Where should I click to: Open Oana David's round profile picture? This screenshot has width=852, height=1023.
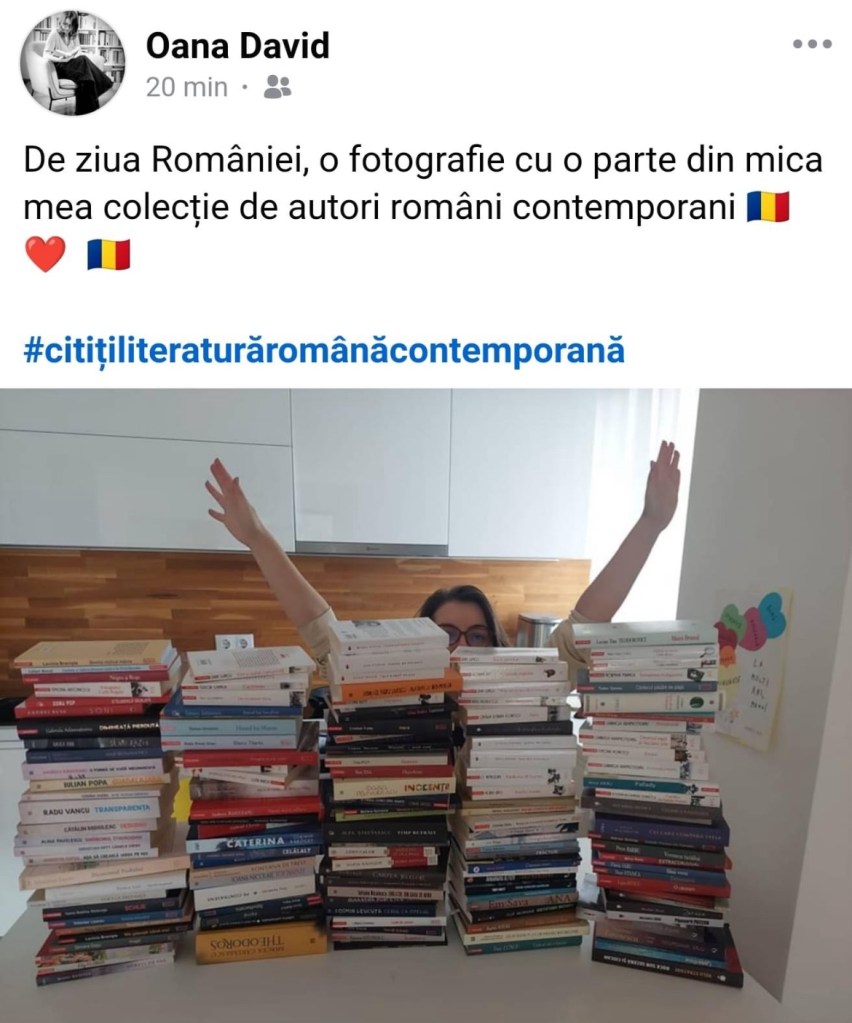tap(73, 63)
